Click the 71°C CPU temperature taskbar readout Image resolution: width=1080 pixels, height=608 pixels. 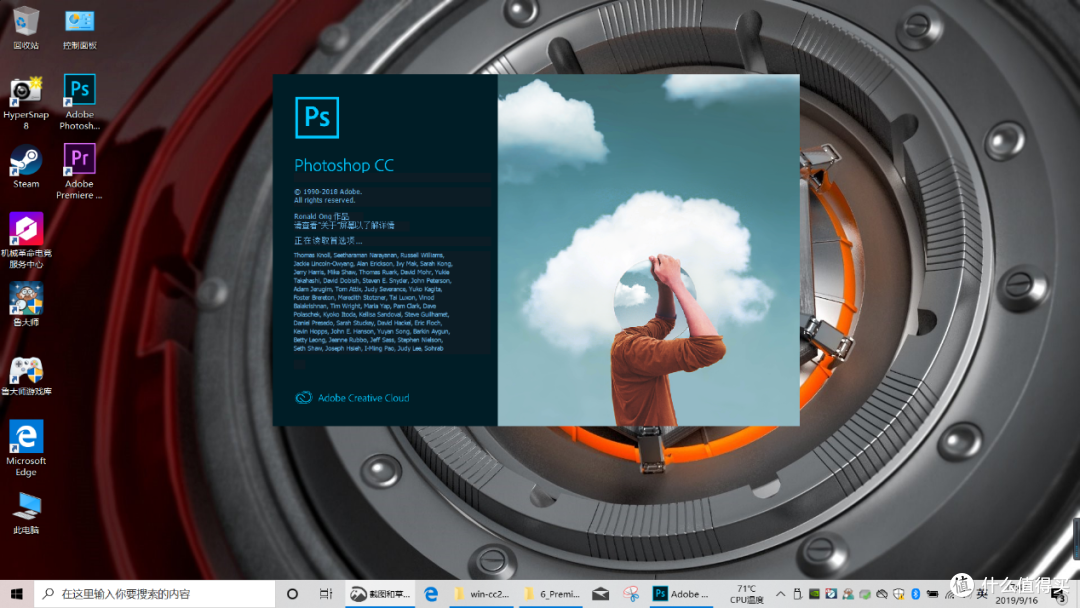[747, 594]
